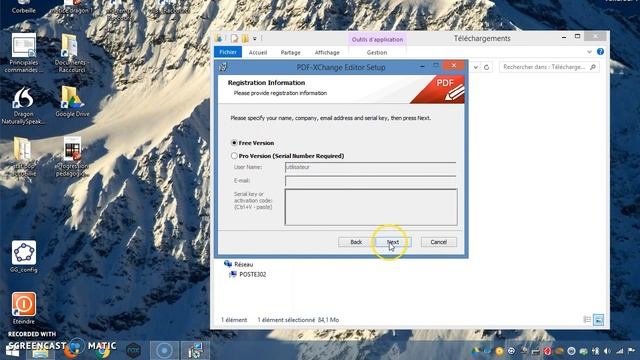This screenshot has height=360, width=640.
Task: Refresh the Téléchargements folder
Action: coord(486,67)
